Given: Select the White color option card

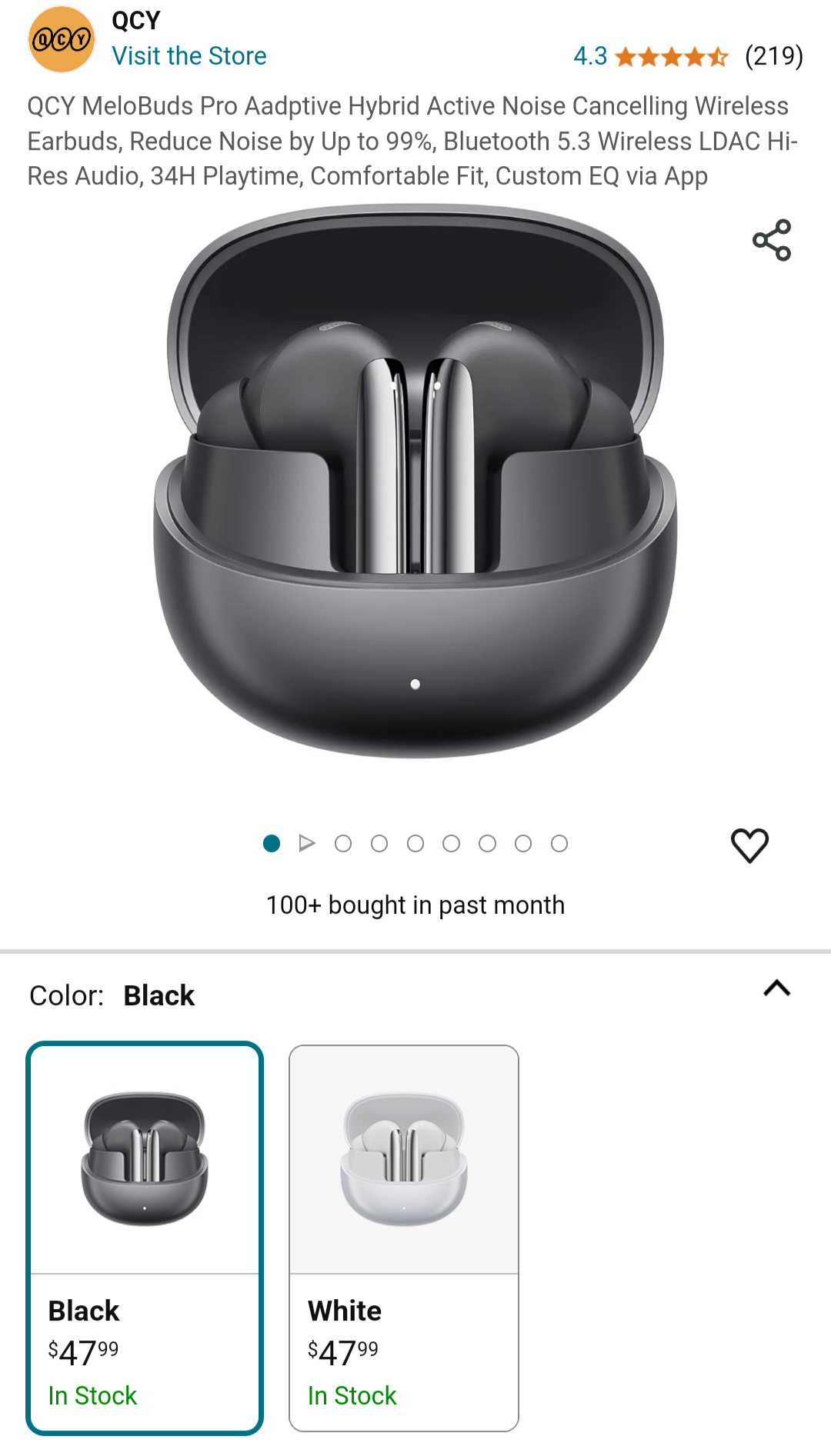Looking at the screenshot, I should click(x=404, y=1238).
